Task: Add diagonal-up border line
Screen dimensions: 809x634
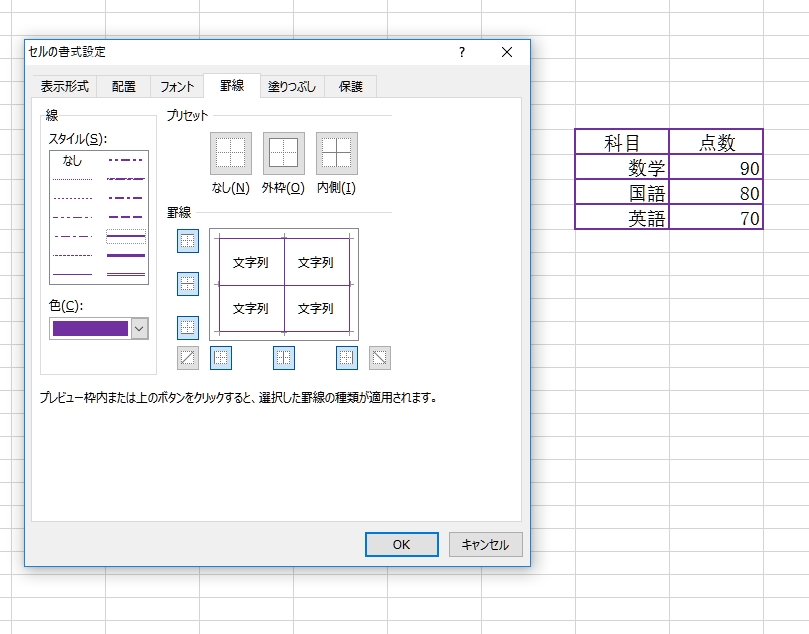Action: click(x=188, y=357)
